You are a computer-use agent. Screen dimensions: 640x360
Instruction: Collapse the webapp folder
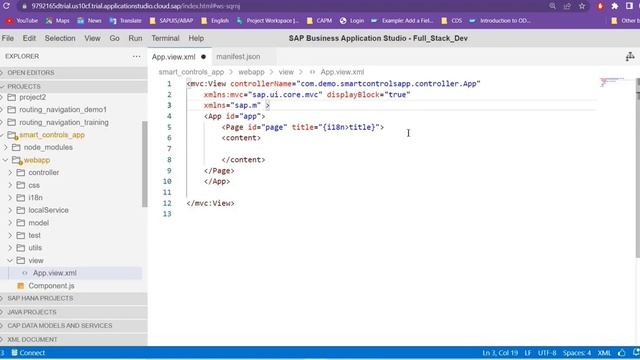[37, 160]
